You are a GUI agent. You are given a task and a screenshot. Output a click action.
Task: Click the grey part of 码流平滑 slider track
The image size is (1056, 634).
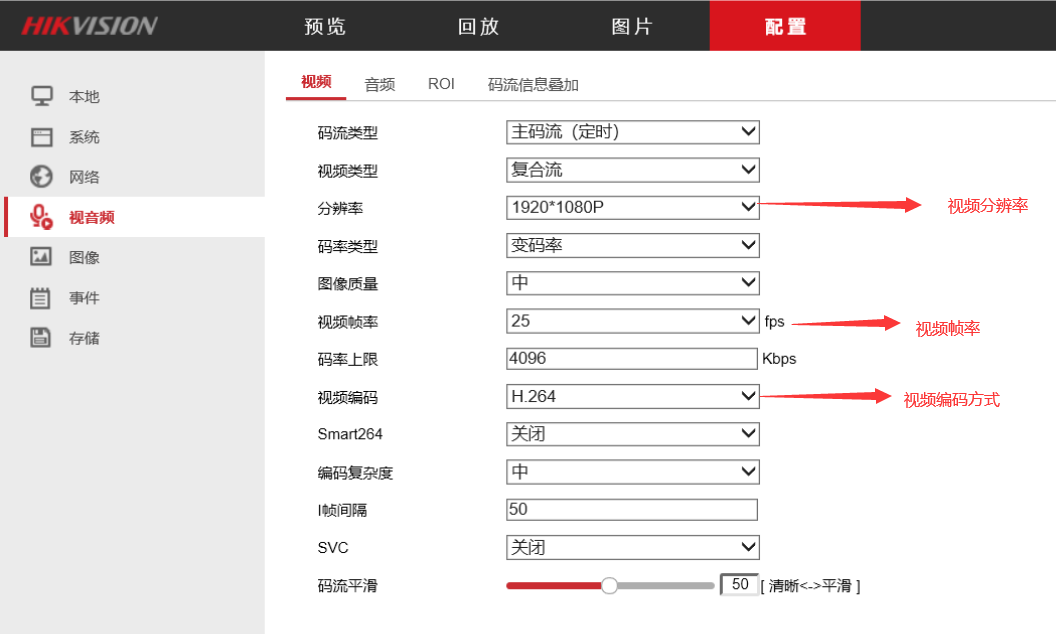(665, 585)
